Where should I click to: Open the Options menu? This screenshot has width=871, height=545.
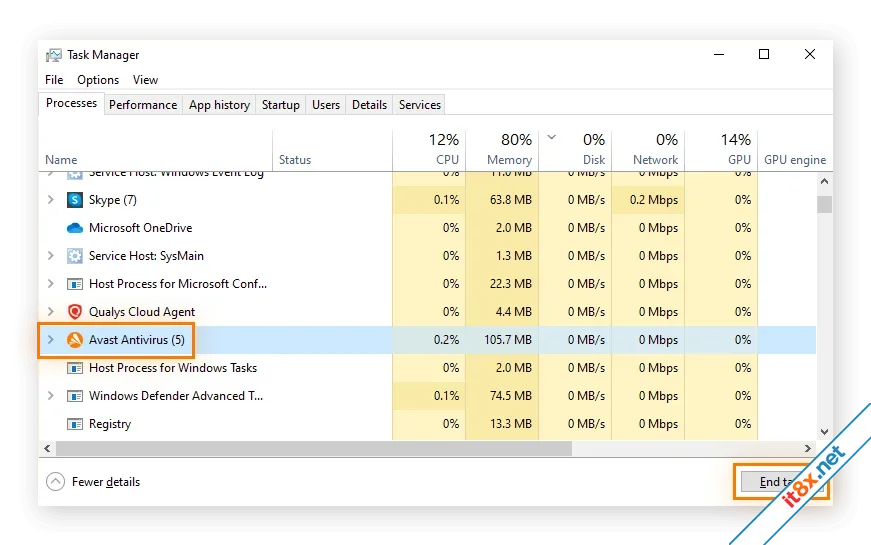[x=98, y=80]
